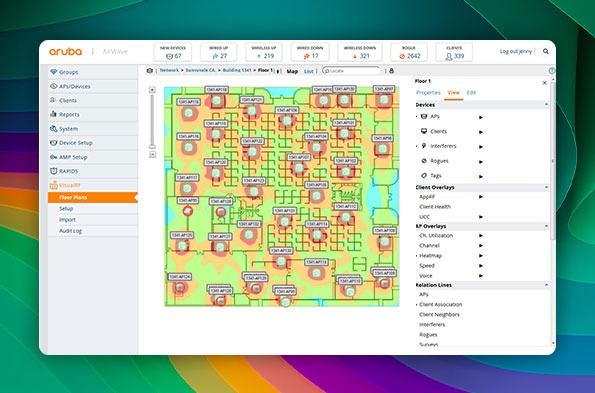Click the Building 1341 breadcrumb link
This screenshot has width=595, height=393.
pyautogui.click(x=236, y=71)
